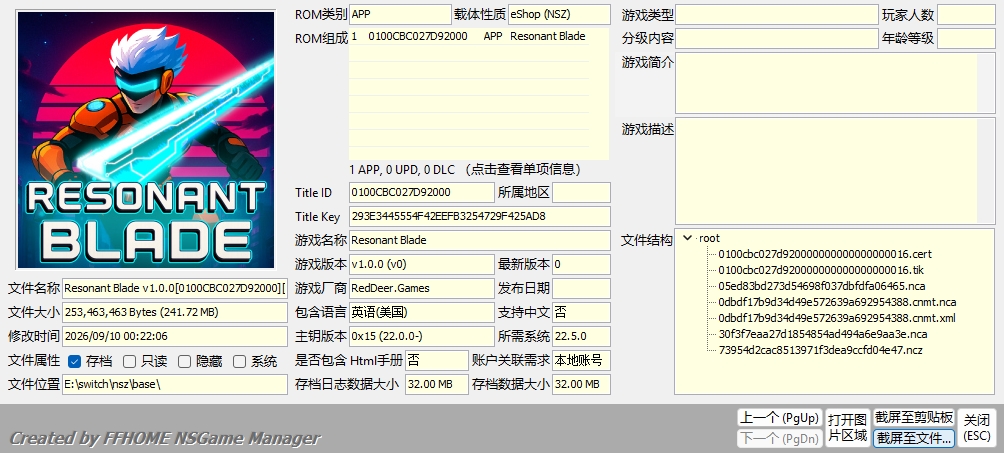This screenshot has width=1004, height=453.
Task: Click the 存档数据大小 field 32.00 MB
Action: pos(581,384)
